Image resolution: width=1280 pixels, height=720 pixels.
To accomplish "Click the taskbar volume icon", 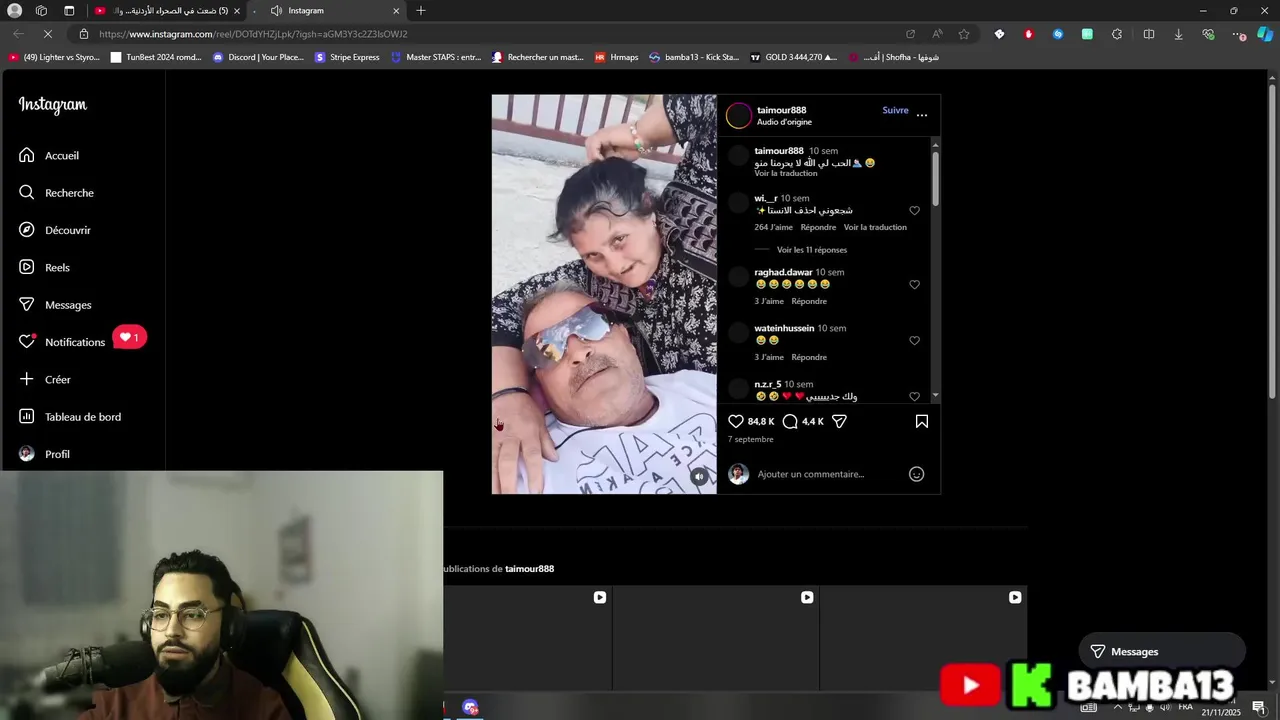I will pos(1165,707).
